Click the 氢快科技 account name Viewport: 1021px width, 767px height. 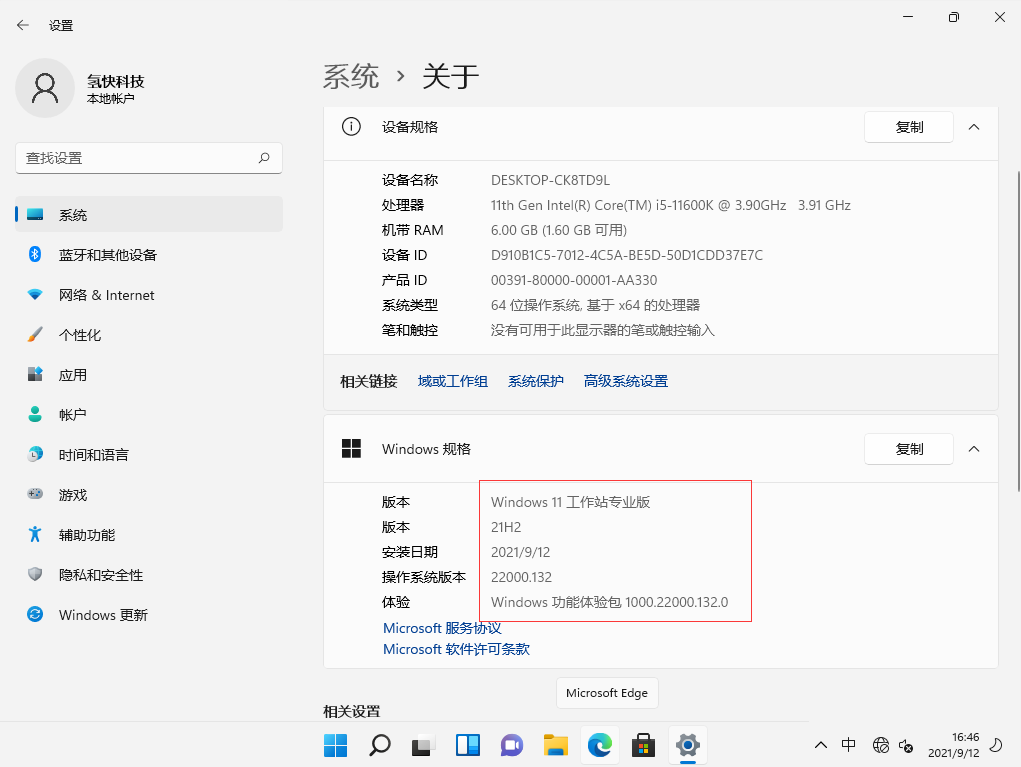[115, 81]
